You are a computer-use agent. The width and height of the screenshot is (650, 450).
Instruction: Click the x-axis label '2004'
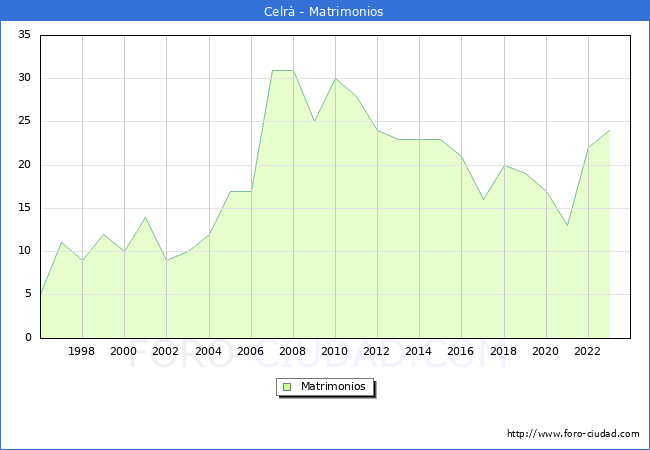coord(208,351)
